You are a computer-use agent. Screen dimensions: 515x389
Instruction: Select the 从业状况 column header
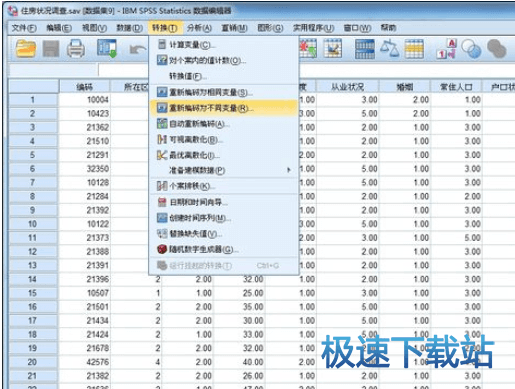tap(348, 87)
